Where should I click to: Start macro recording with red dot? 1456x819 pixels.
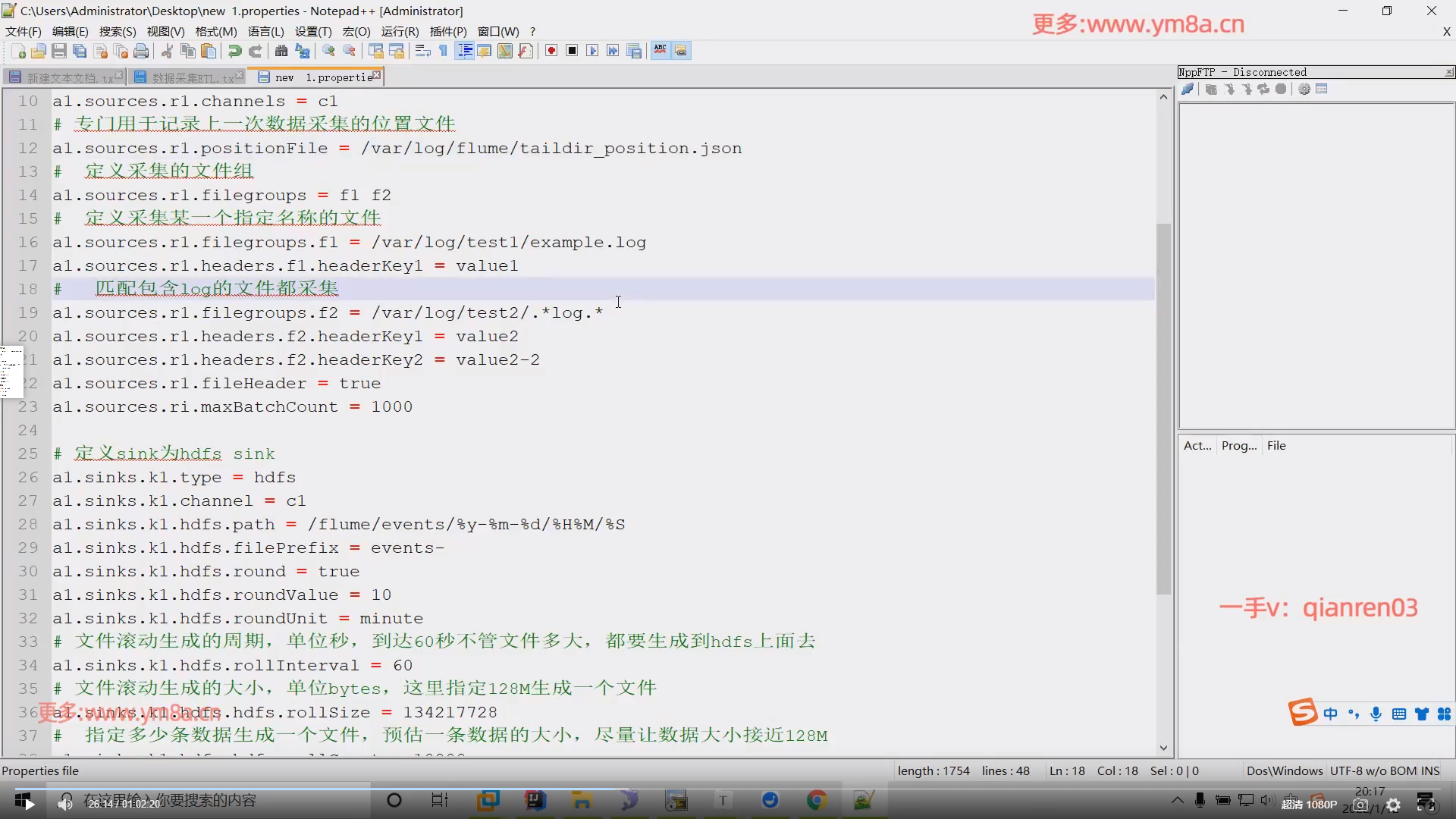551,51
